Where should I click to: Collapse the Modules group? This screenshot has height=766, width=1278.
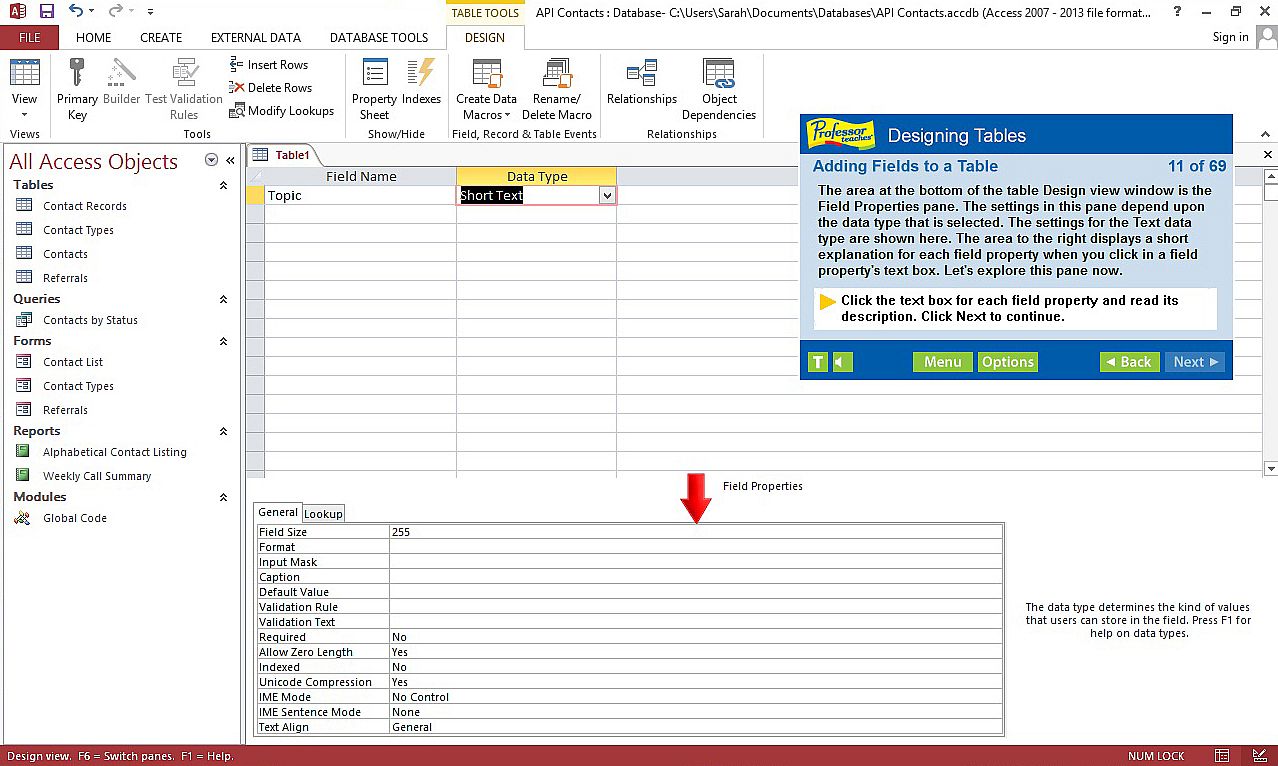pyautogui.click(x=223, y=497)
